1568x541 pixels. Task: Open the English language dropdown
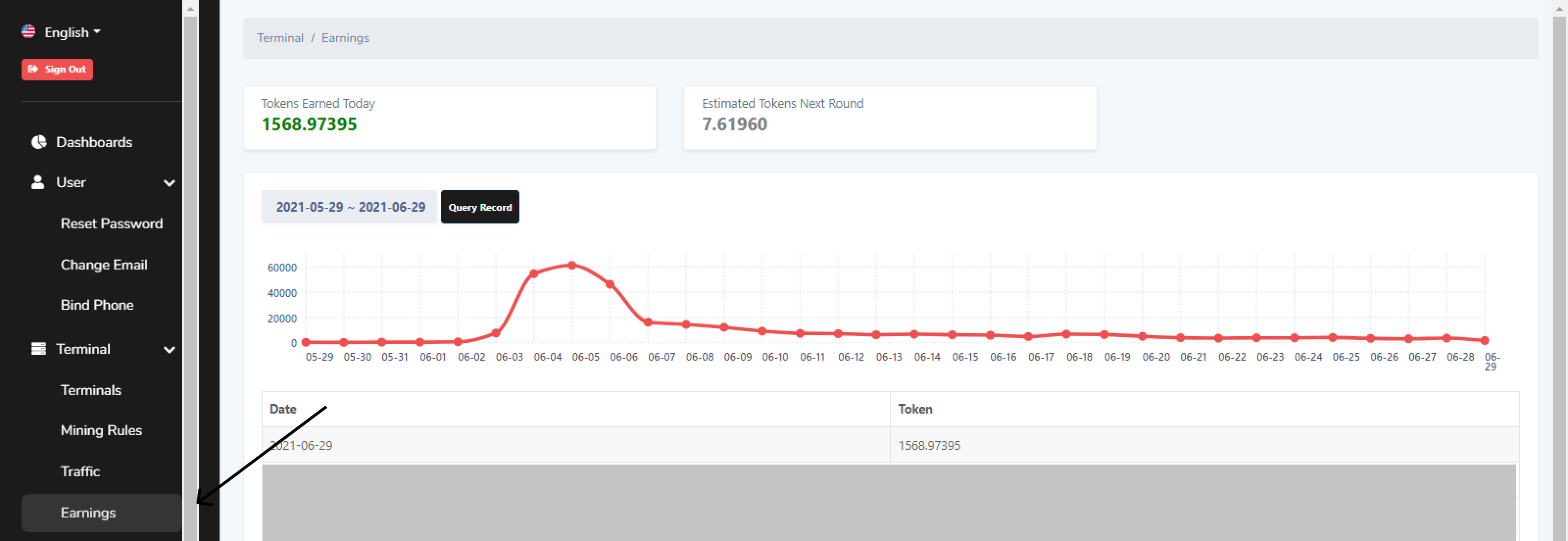point(72,32)
